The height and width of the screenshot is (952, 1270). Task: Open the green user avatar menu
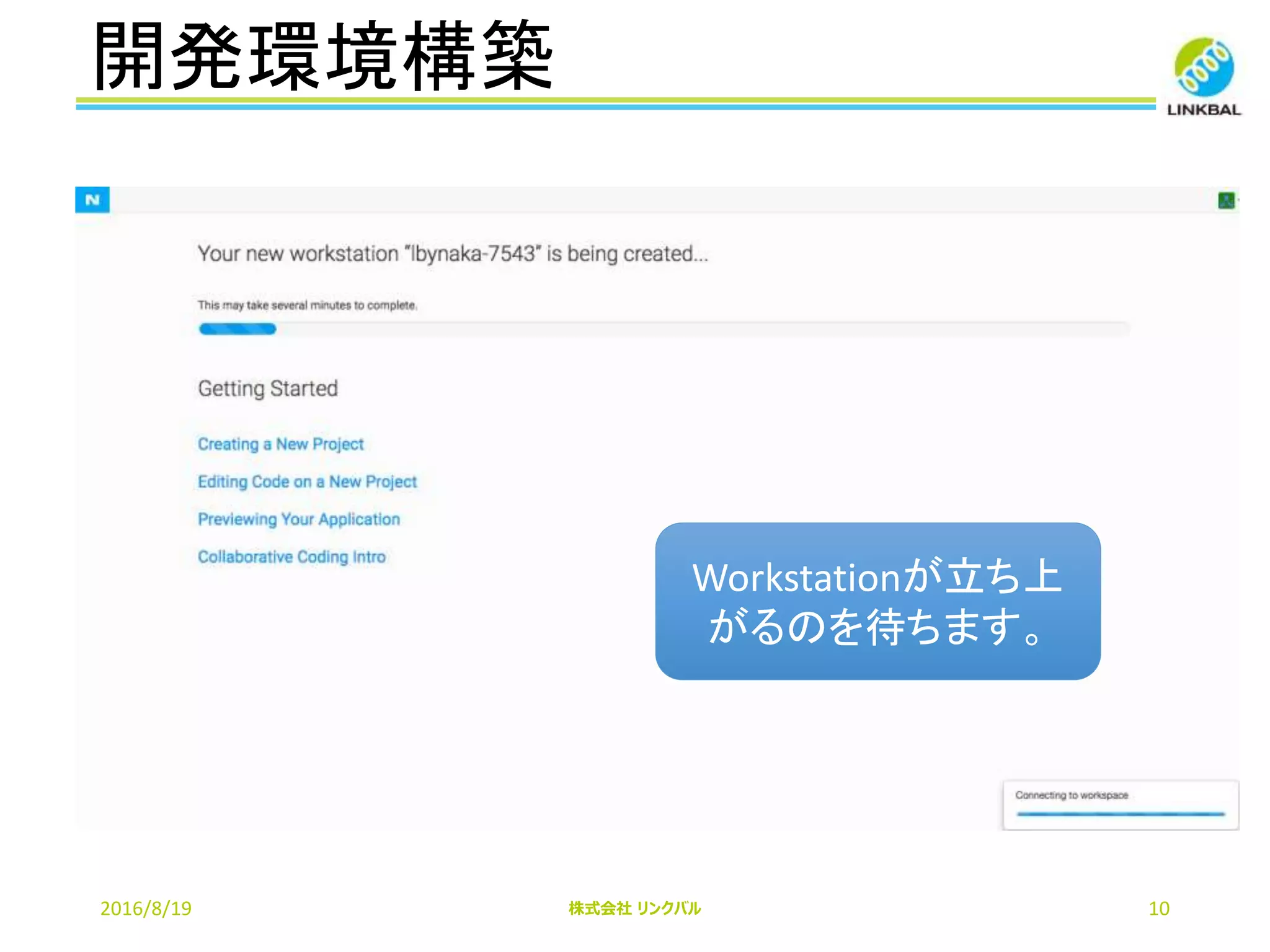[1227, 200]
